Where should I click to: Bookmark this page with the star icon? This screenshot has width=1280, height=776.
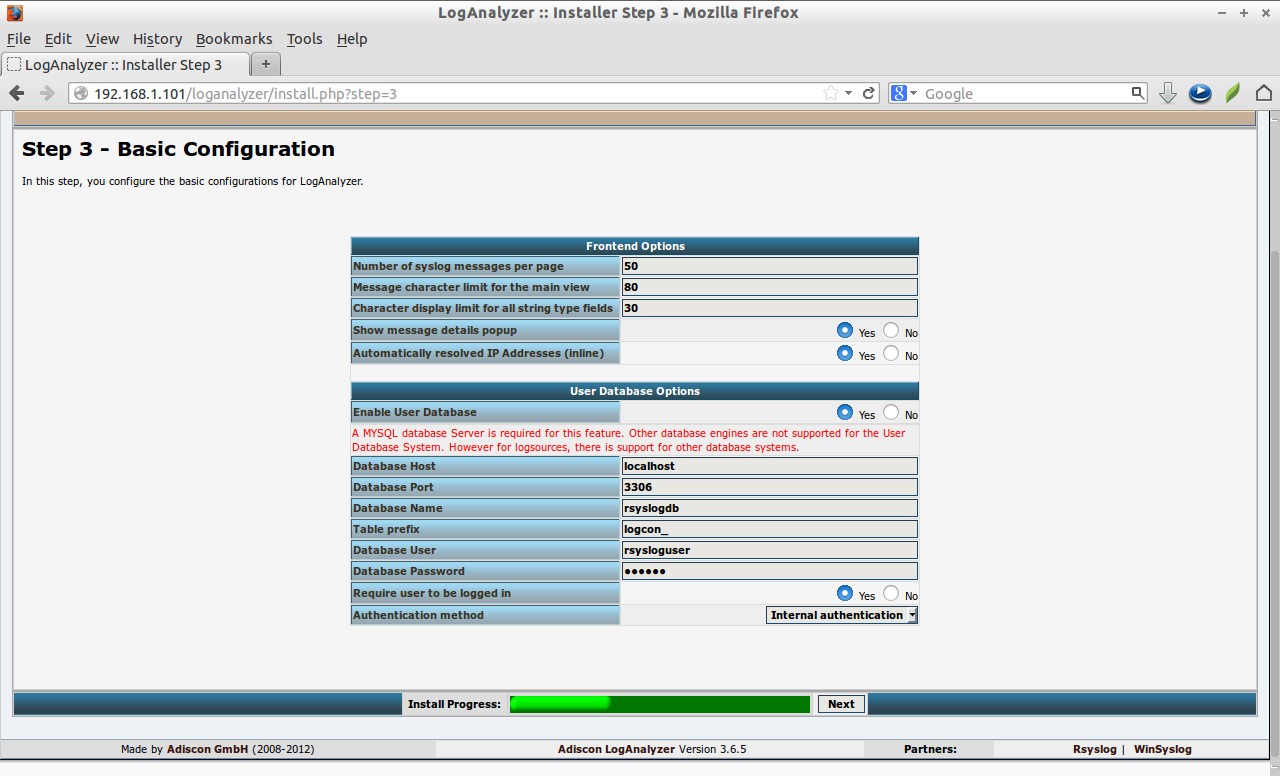(831, 93)
